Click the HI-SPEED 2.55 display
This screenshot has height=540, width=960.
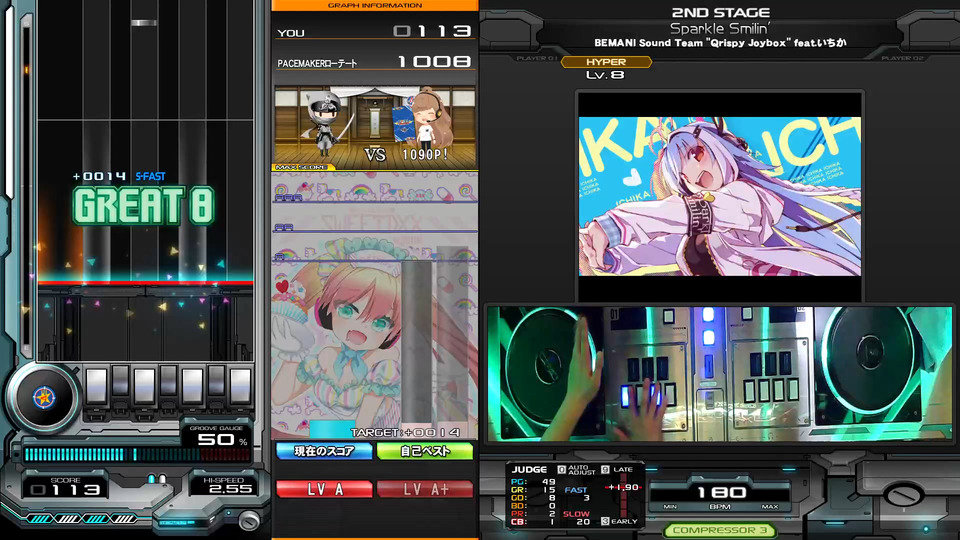click(x=222, y=485)
